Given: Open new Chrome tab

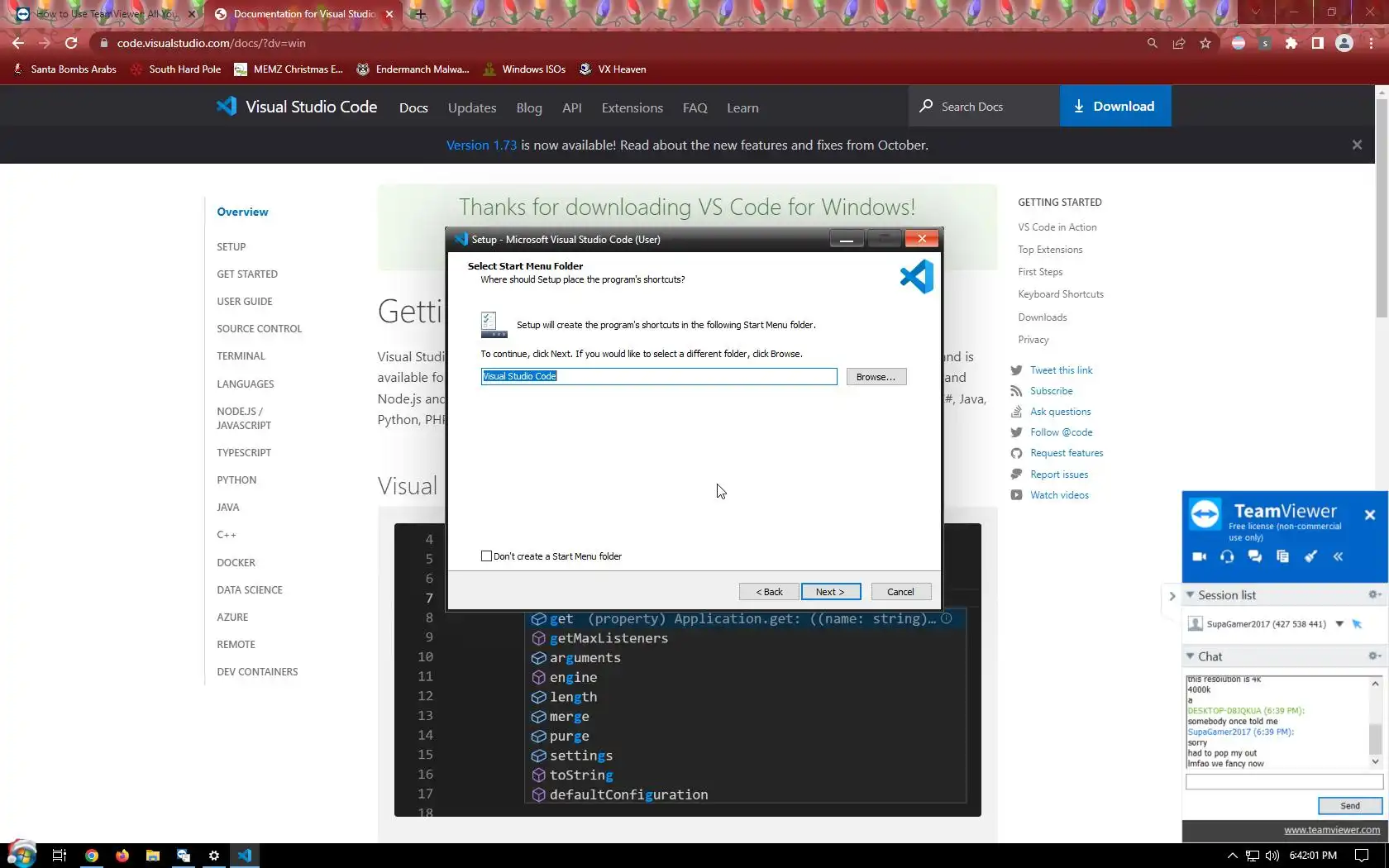Looking at the screenshot, I should point(420,14).
